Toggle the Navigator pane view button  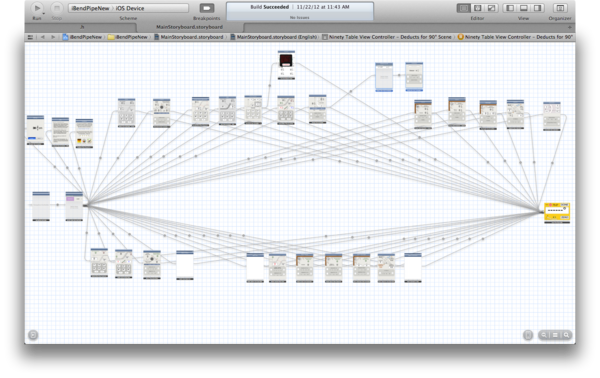pyautogui.click(x=510, y=8)
